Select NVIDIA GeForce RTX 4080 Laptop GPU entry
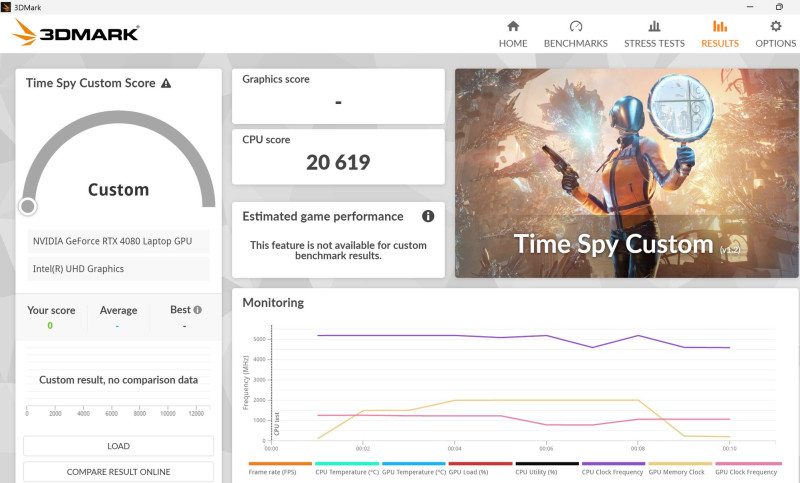Screen dimensions: 800x483 tap(118, 241)
